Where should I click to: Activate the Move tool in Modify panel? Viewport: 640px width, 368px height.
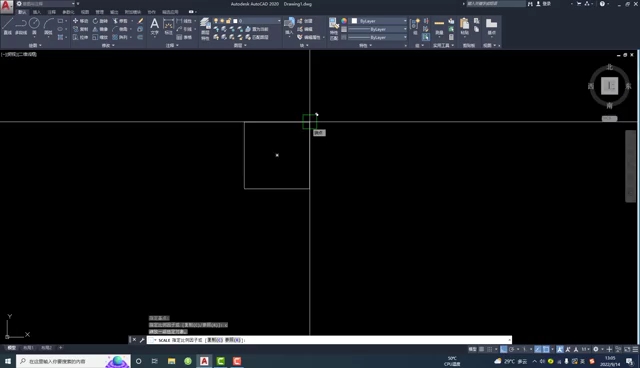tap(80, 21)
